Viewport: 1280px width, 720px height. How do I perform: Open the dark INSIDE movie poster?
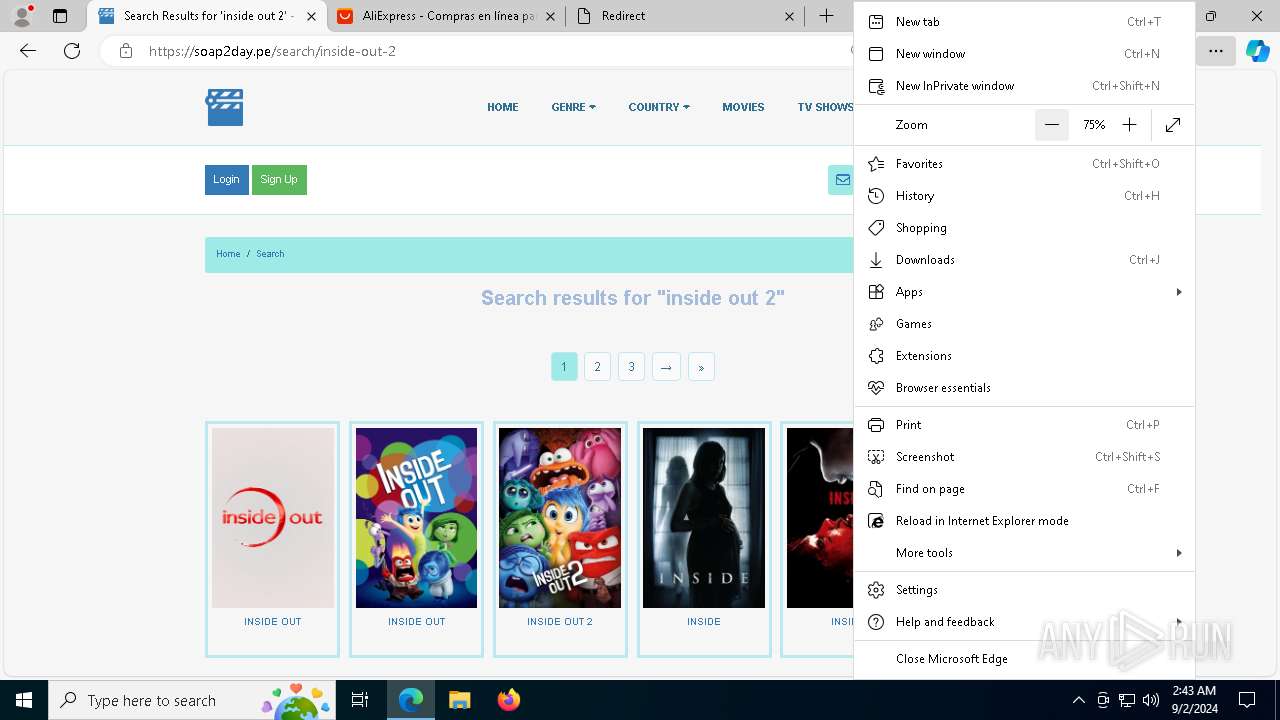click(x=704, y=518)
